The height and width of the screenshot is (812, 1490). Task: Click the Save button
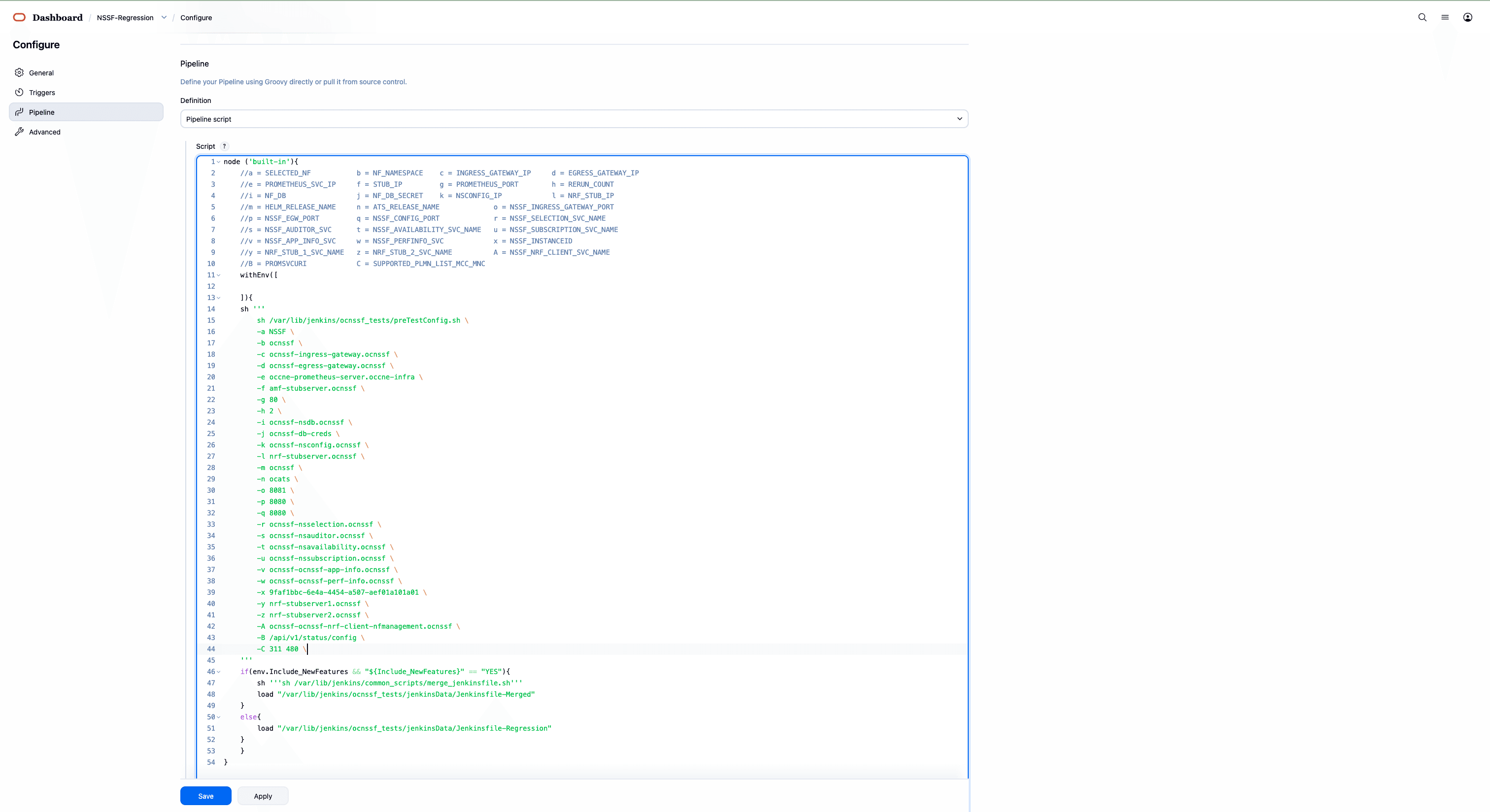click(206, 796)
